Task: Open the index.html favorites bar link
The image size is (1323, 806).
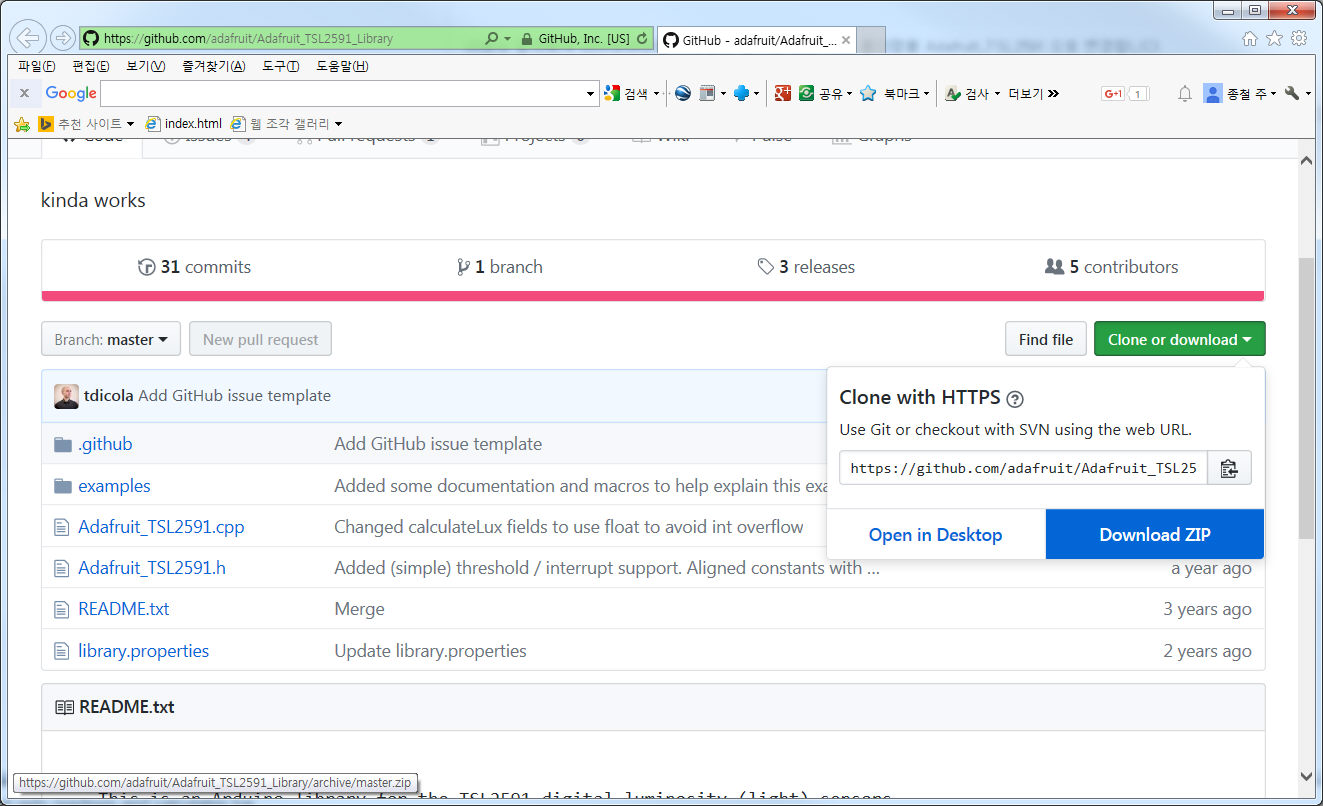Action: point(184,124)
